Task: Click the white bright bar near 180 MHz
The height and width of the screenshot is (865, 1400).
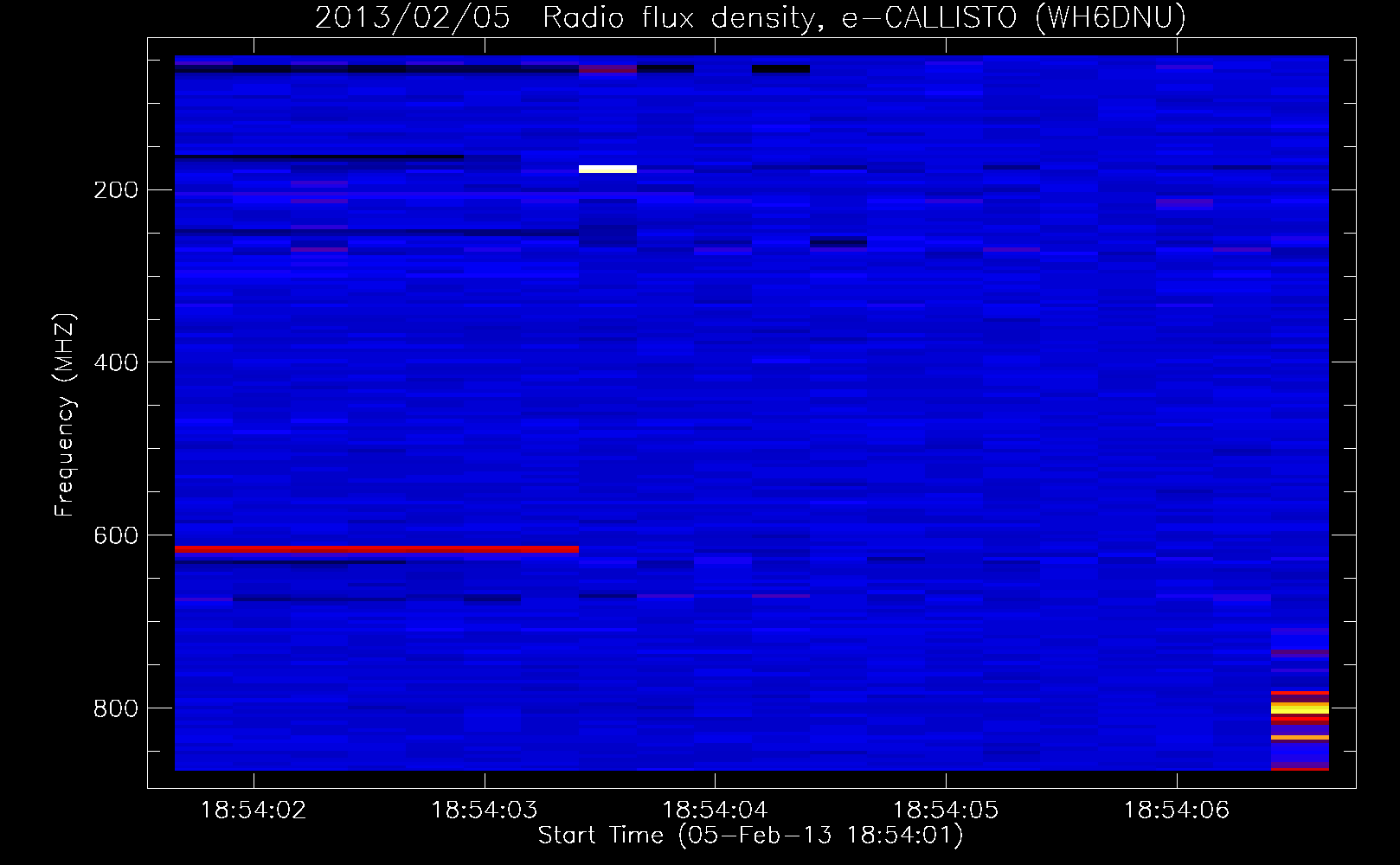Action: [607, 169]
